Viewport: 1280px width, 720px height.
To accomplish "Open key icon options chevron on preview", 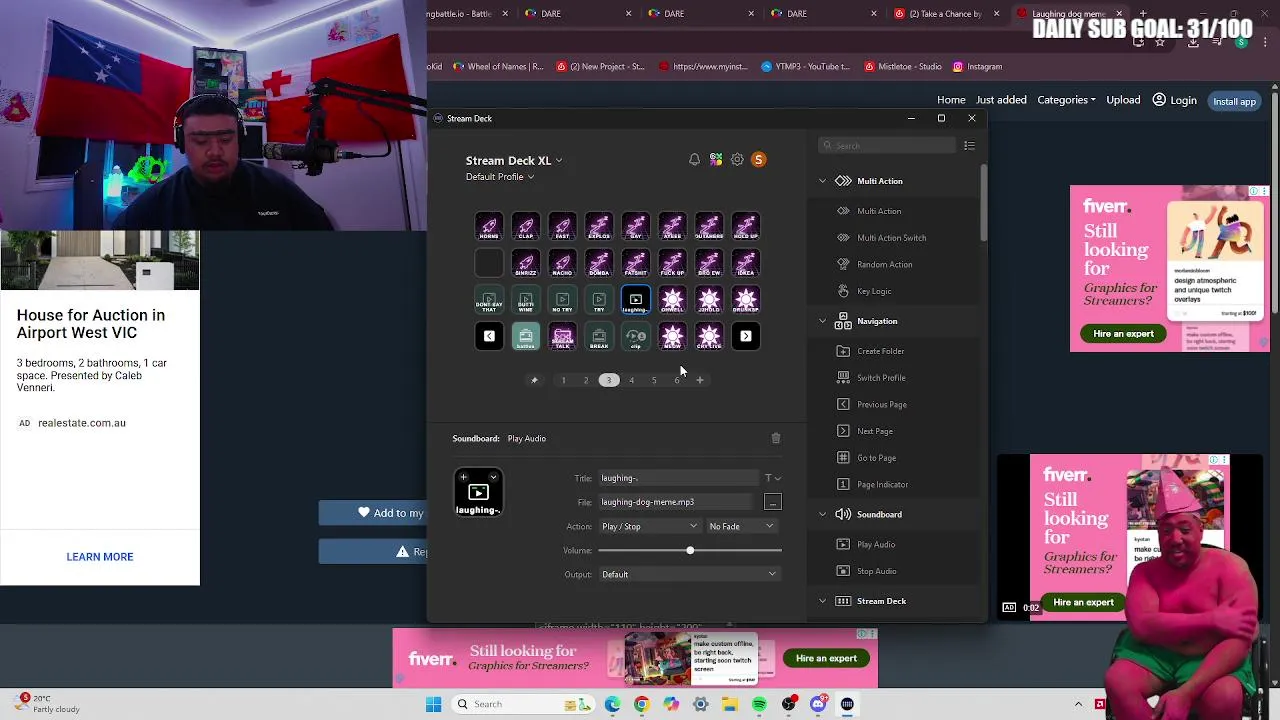I will click(493, 477).
